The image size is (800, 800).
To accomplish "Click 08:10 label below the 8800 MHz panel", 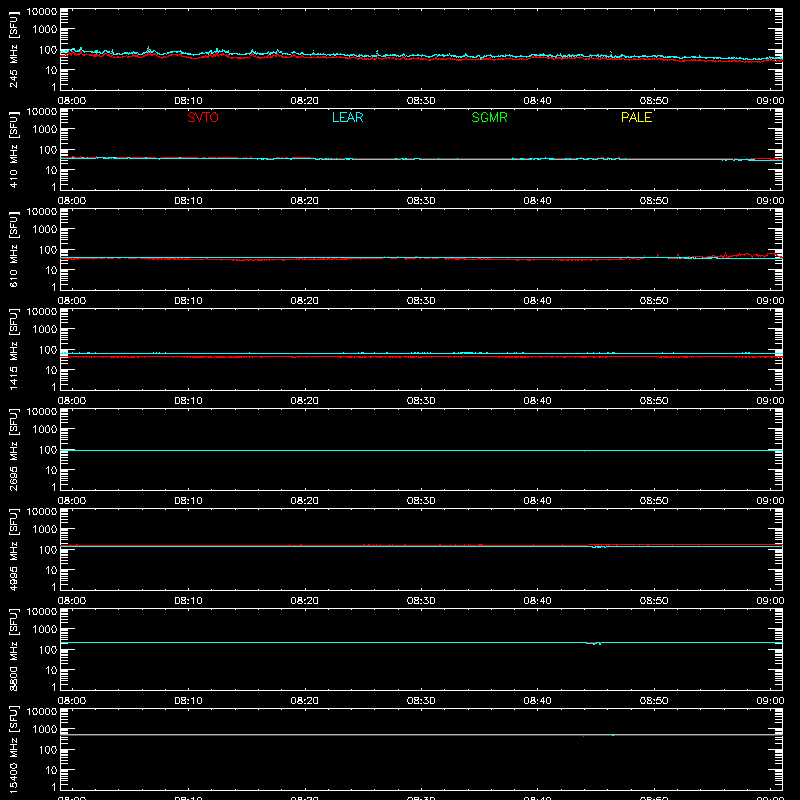I will [x=188, y=701].
